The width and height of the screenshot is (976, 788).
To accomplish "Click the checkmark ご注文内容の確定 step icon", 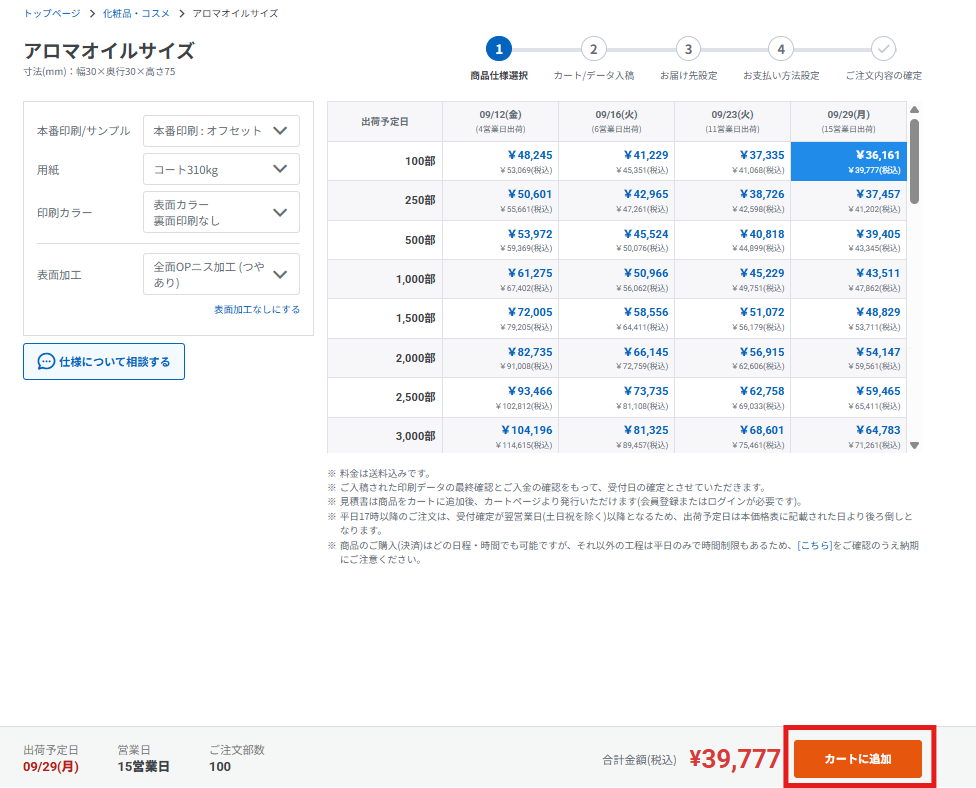I will 883,49.
